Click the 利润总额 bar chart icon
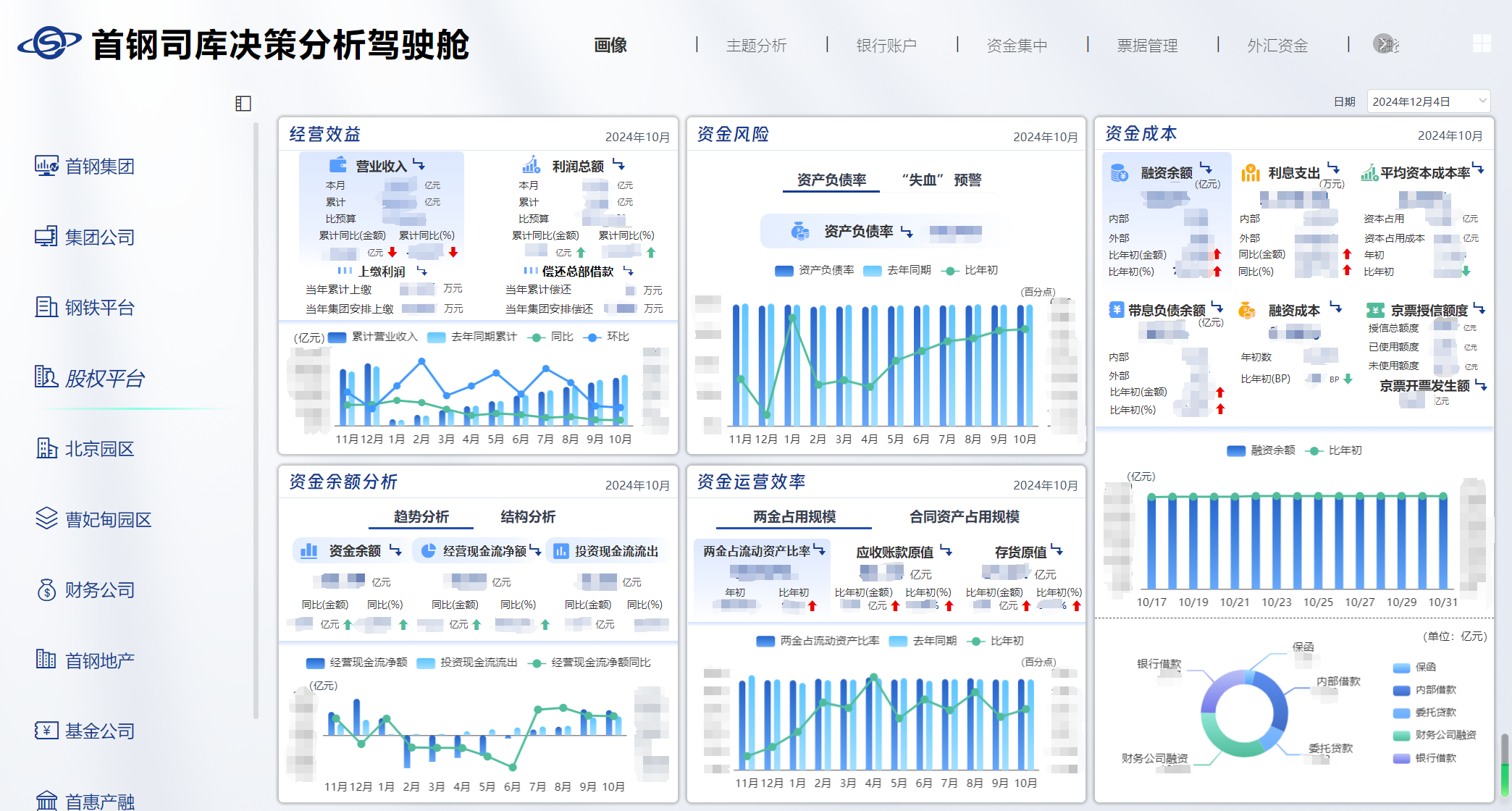The width and height of the screenshot is (1512, 811). [x=532, y=165]
